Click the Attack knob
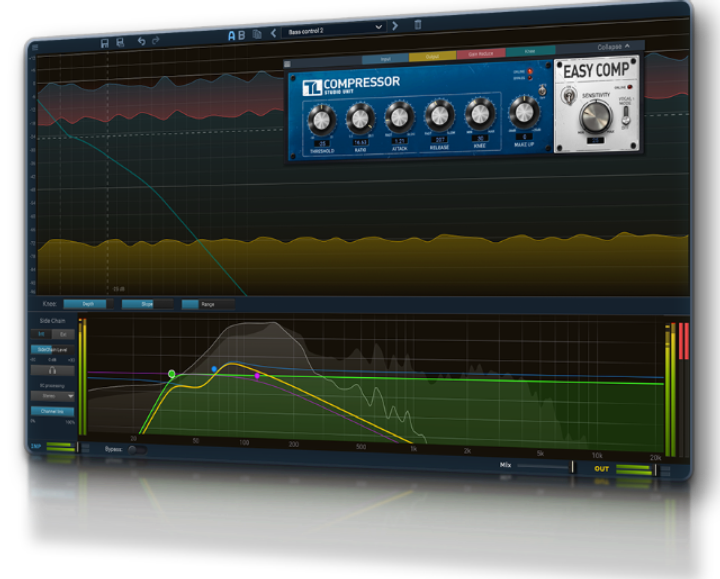 (399, 116)
